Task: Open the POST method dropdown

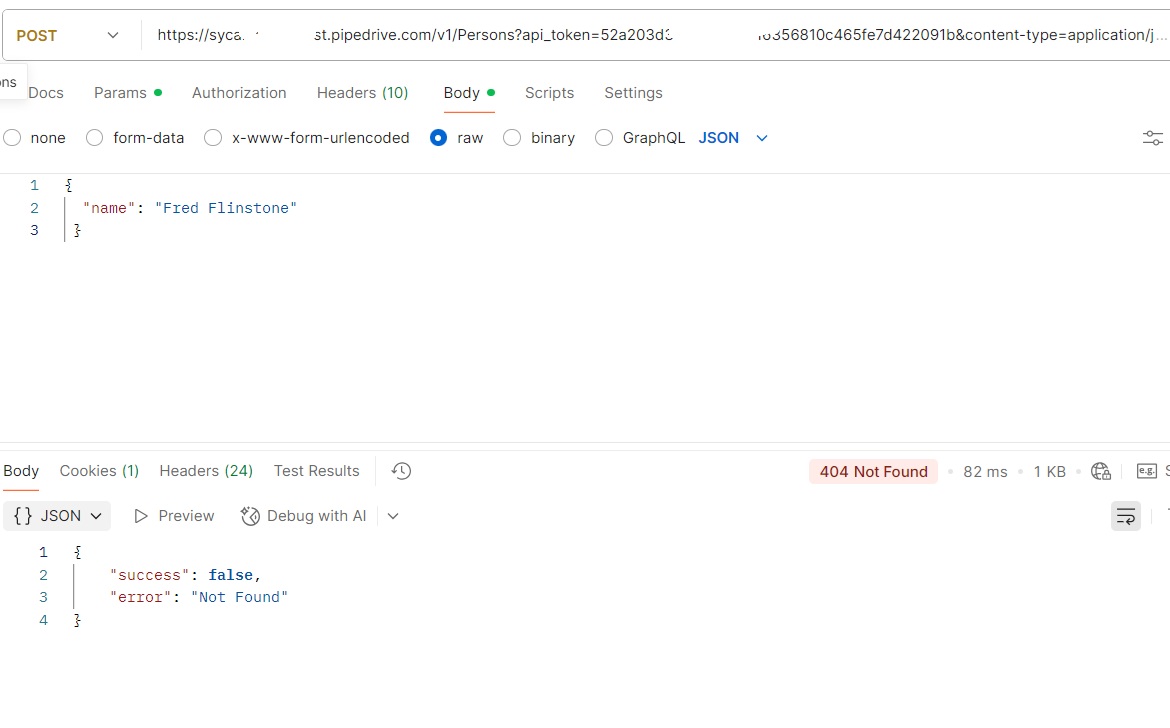Action: [x=68, y=35]
